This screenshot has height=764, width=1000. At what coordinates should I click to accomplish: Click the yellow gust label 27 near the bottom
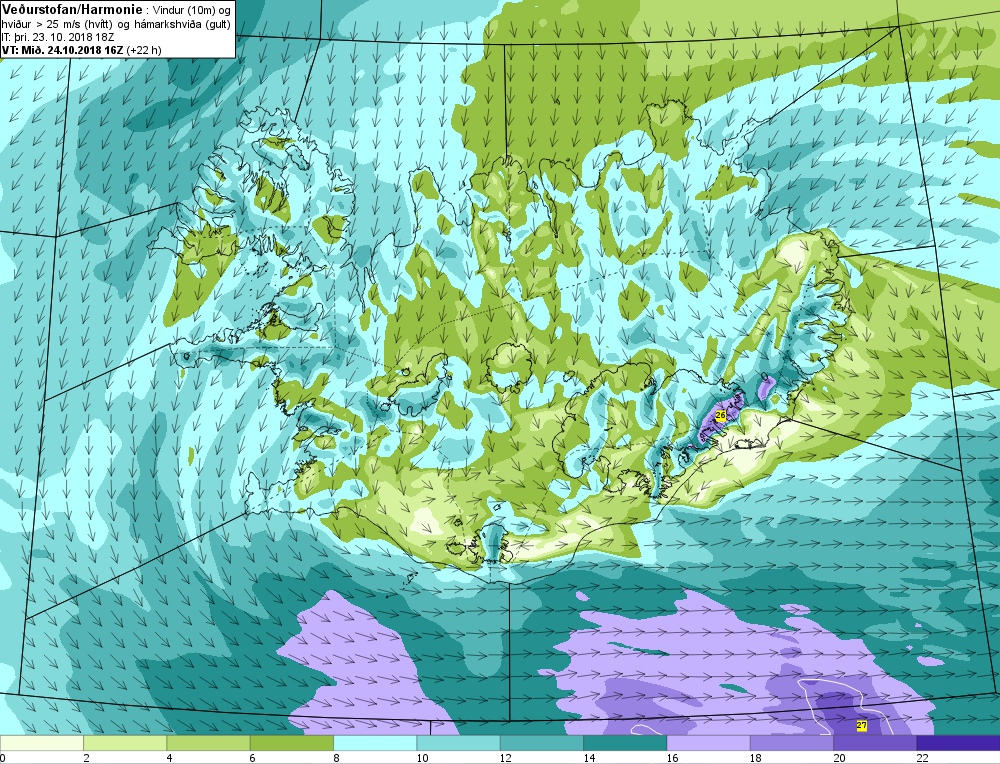point(862,726)
